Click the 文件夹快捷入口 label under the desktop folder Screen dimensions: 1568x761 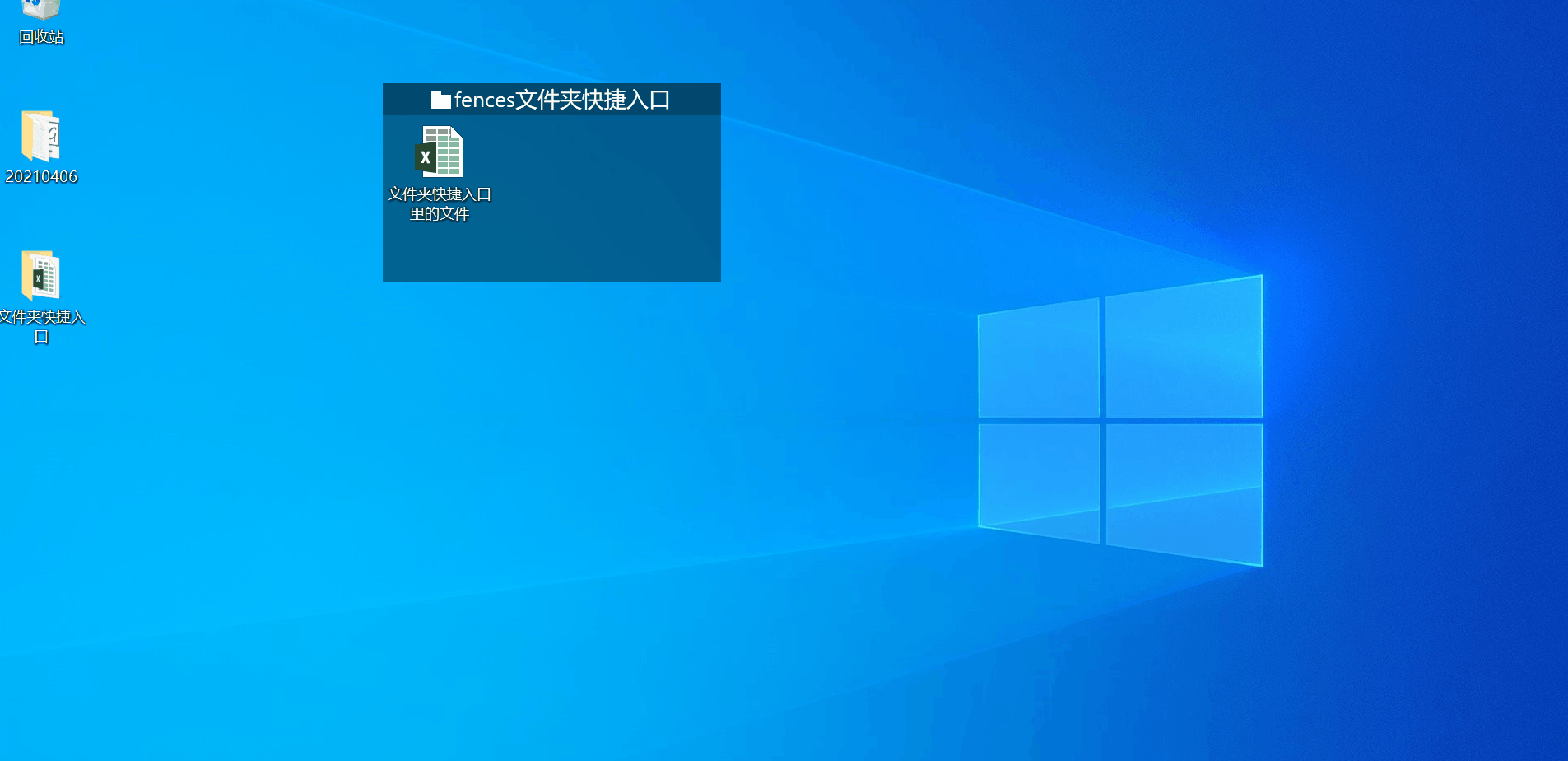[x=41, y=327]
